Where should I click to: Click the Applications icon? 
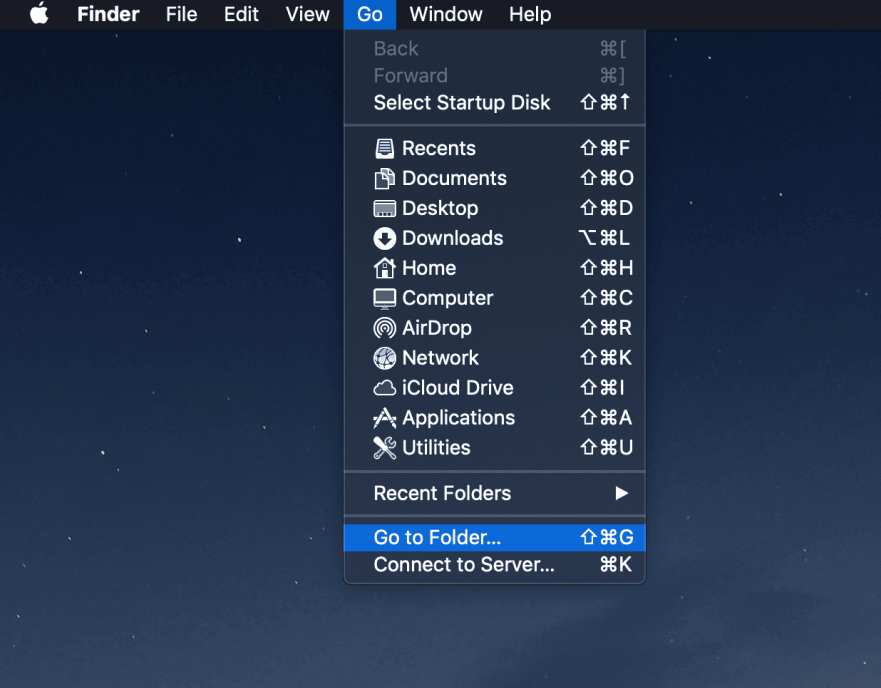point(384,418)
